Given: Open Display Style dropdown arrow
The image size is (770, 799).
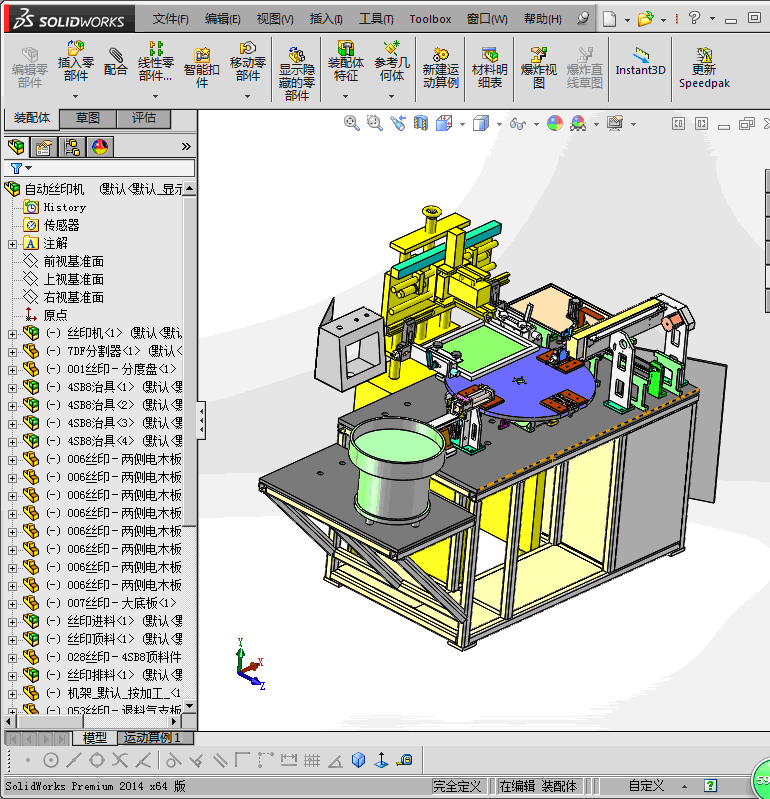Looking at the screenshot, I should [x=499, y=124].
